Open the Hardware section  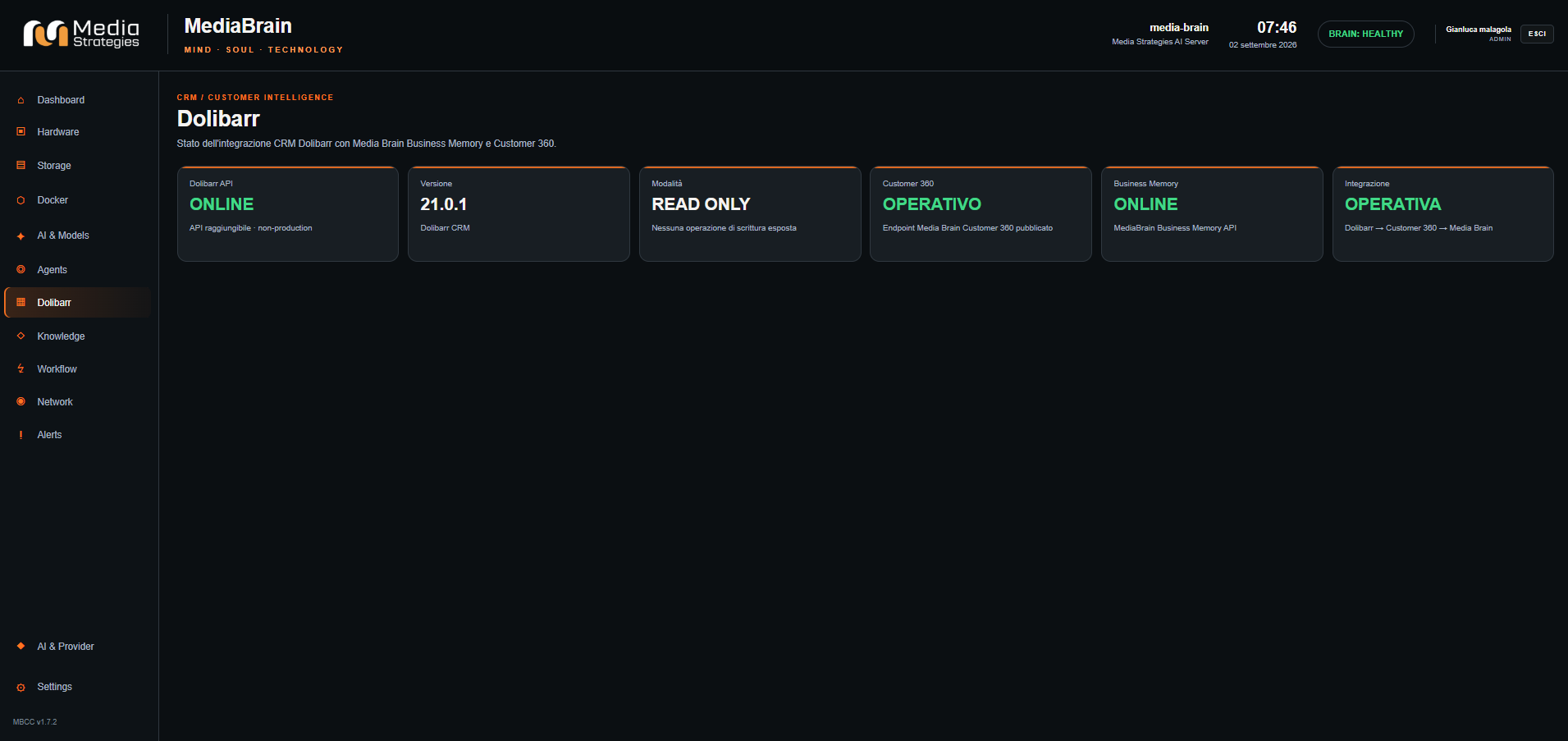coord(79,131)
